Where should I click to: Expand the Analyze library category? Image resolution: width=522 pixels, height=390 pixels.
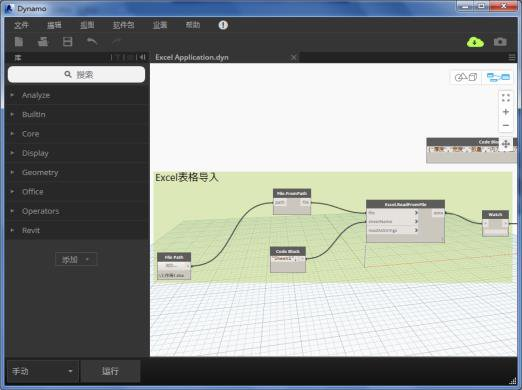(x=77, y=95)
